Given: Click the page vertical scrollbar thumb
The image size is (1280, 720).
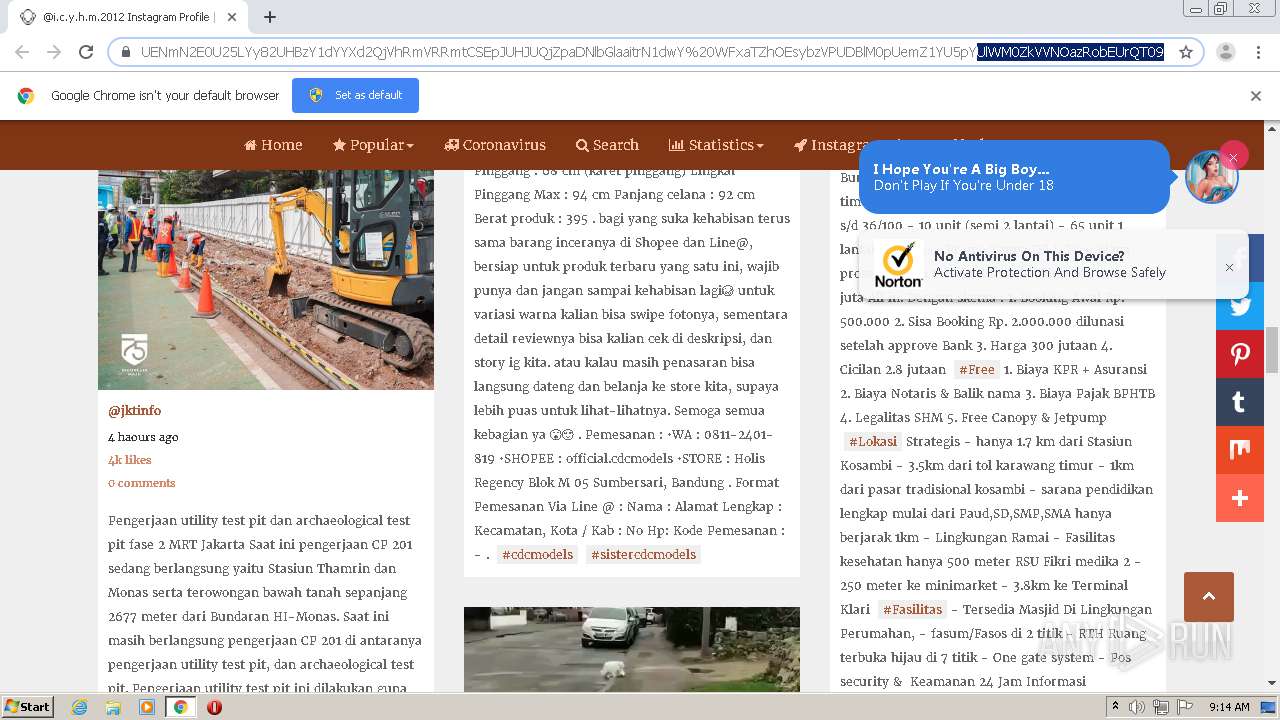Looking at the screenshot, I should coord(1272,349).
